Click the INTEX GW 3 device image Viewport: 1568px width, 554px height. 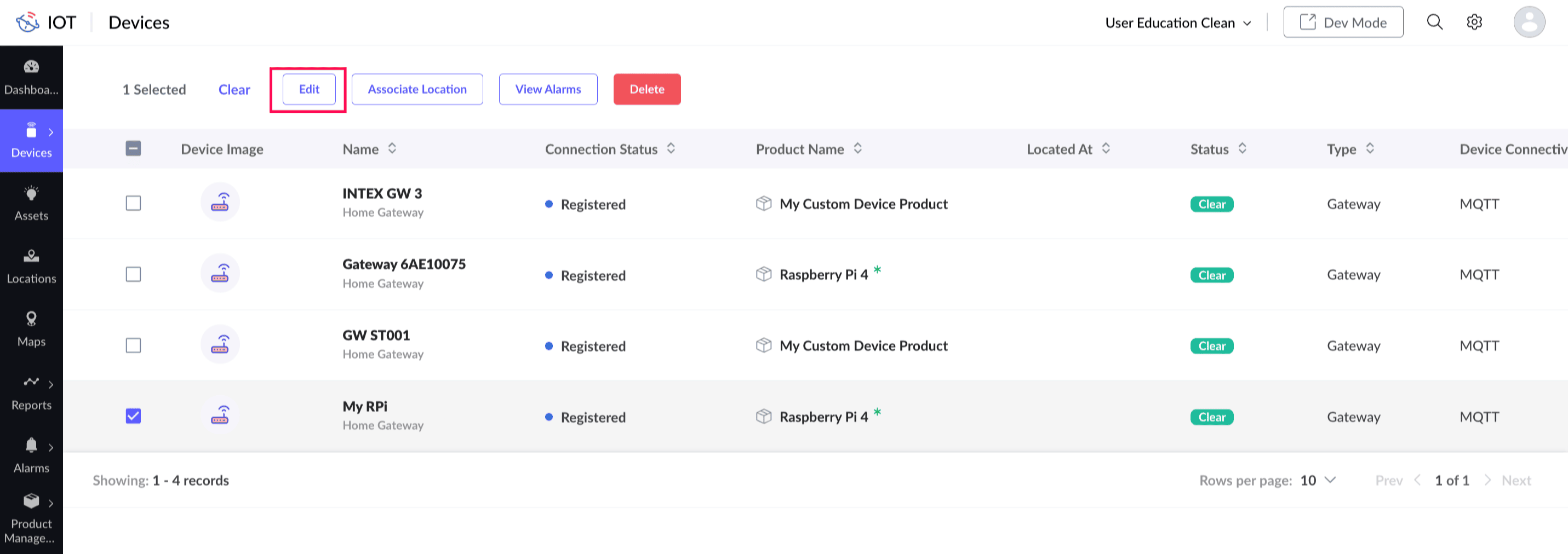tap(220, 203)
